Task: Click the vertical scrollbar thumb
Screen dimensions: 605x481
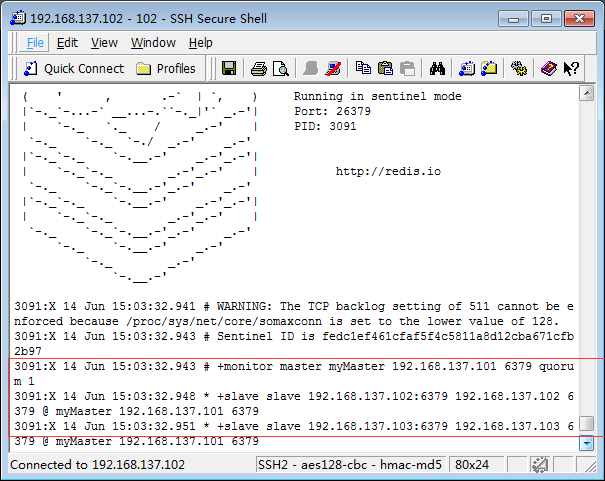Action: [586, 423]
